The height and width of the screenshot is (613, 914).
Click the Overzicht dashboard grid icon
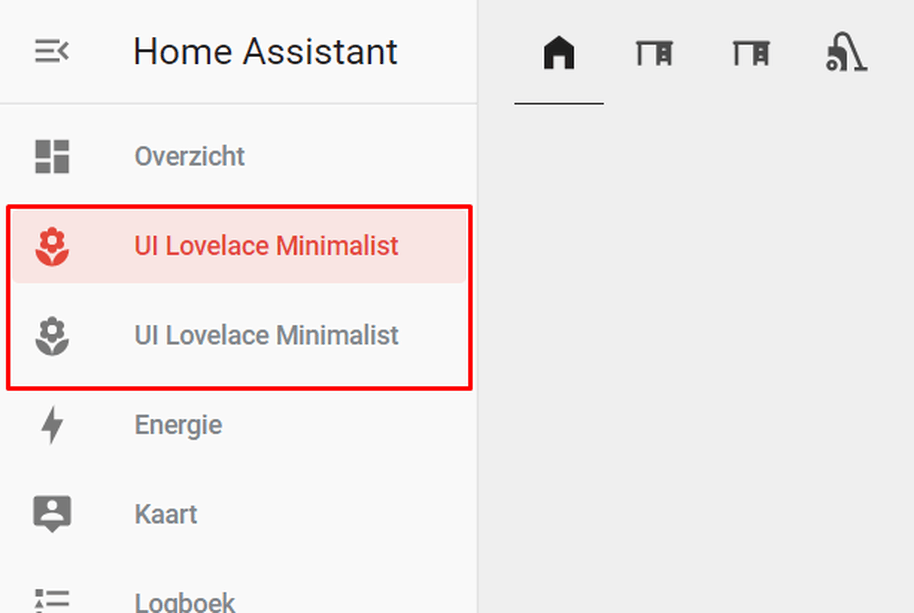click(52, 156)
